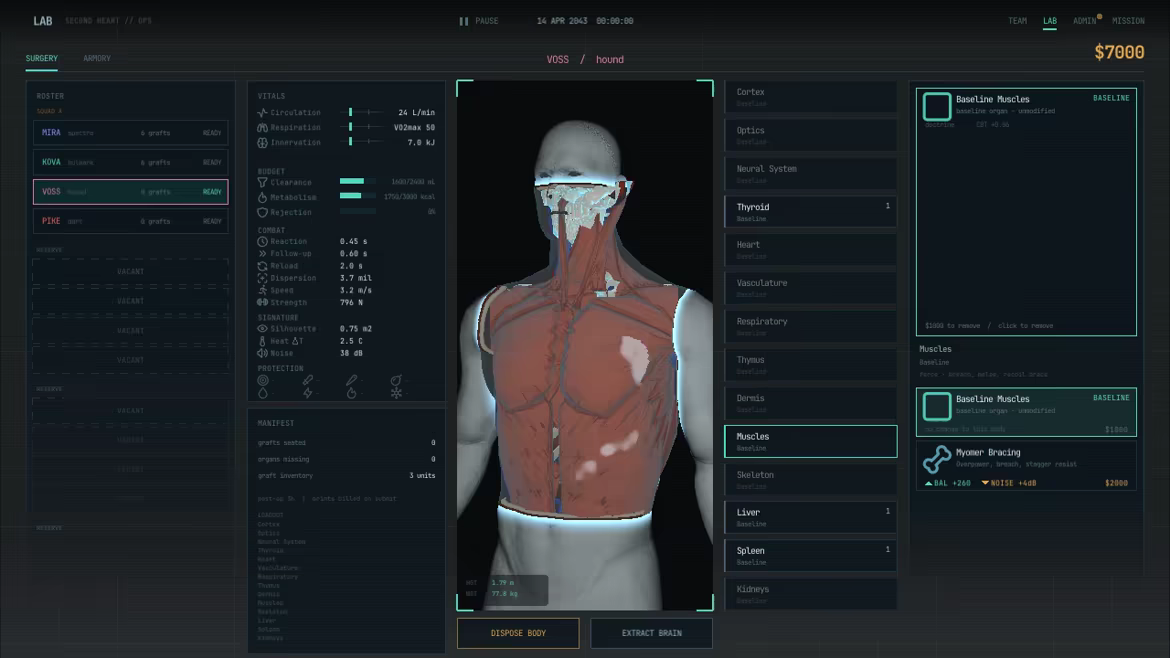Click the Noise speaker icon
Screen dimensions: 1170x658
[x=262, y=353]
